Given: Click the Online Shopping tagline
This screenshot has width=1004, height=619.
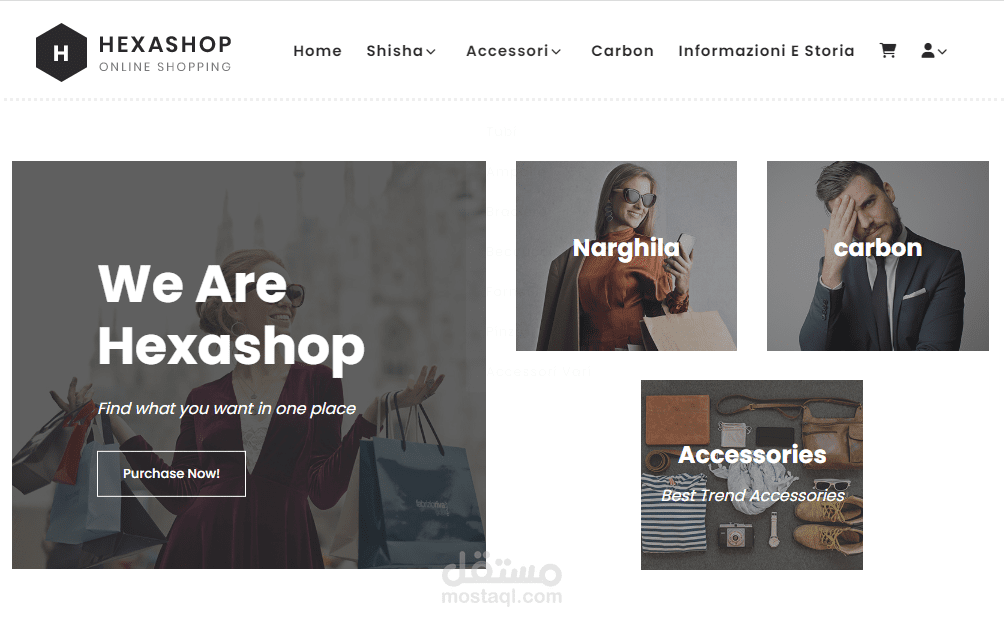Looking at the screenshot, I should click(x=165, y=67).
